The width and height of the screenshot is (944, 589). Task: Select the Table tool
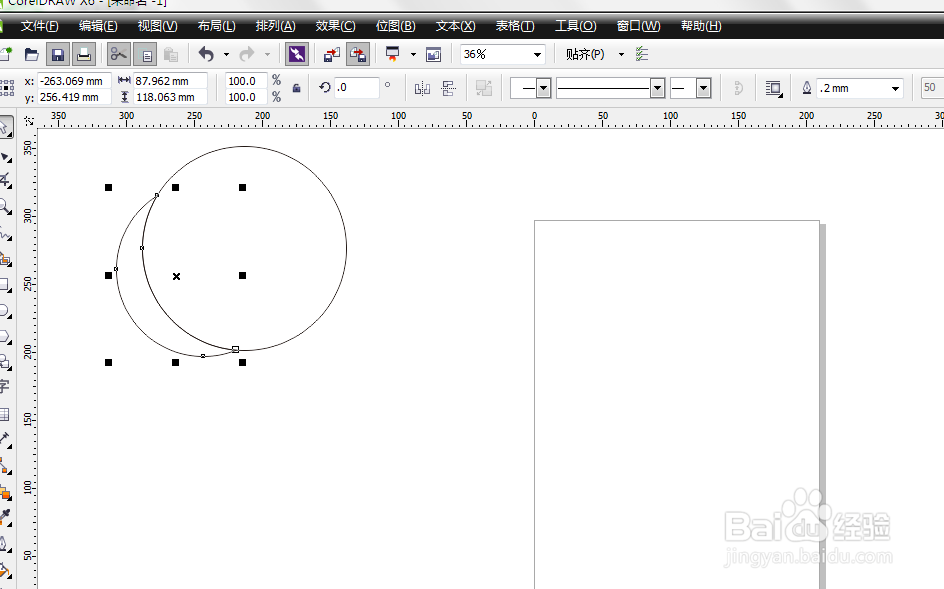click(5, 414)
